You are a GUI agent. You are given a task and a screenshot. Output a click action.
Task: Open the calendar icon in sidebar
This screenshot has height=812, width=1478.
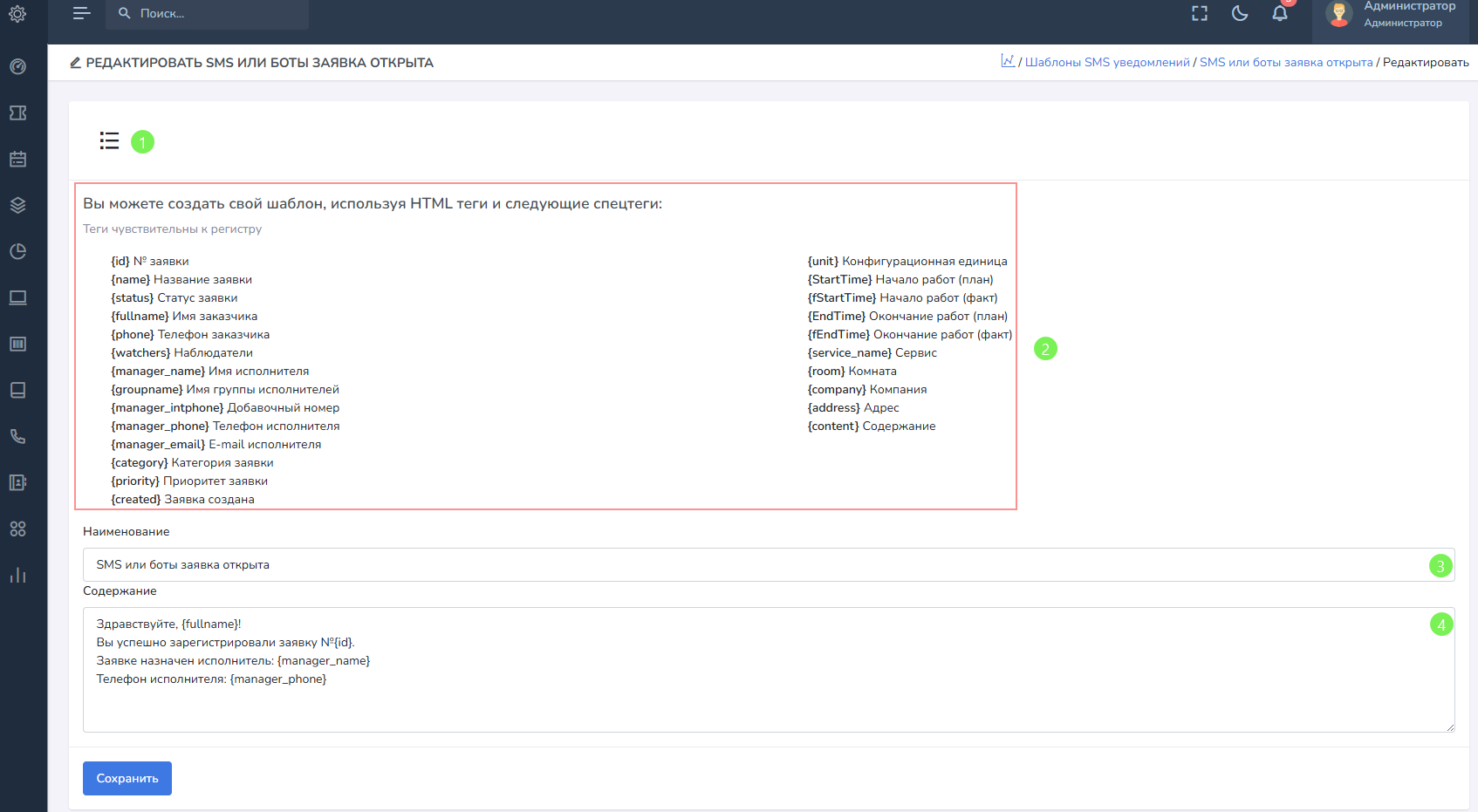tap(17, 160)
